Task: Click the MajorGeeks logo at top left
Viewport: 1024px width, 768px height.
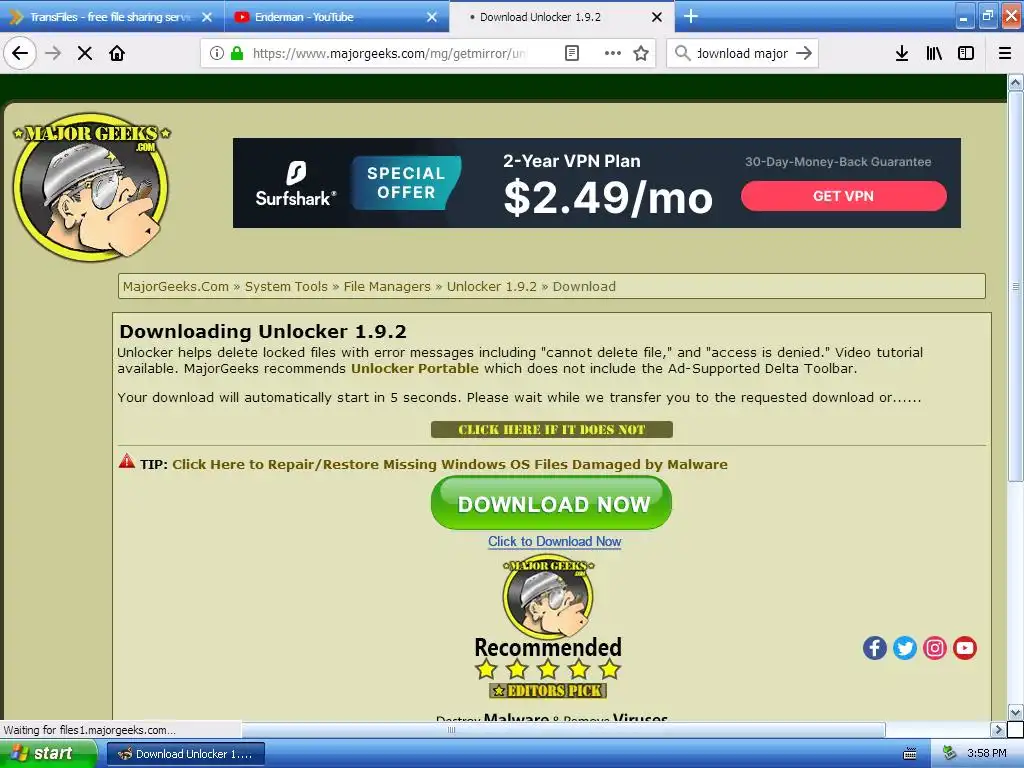Action: coord(91,187)
